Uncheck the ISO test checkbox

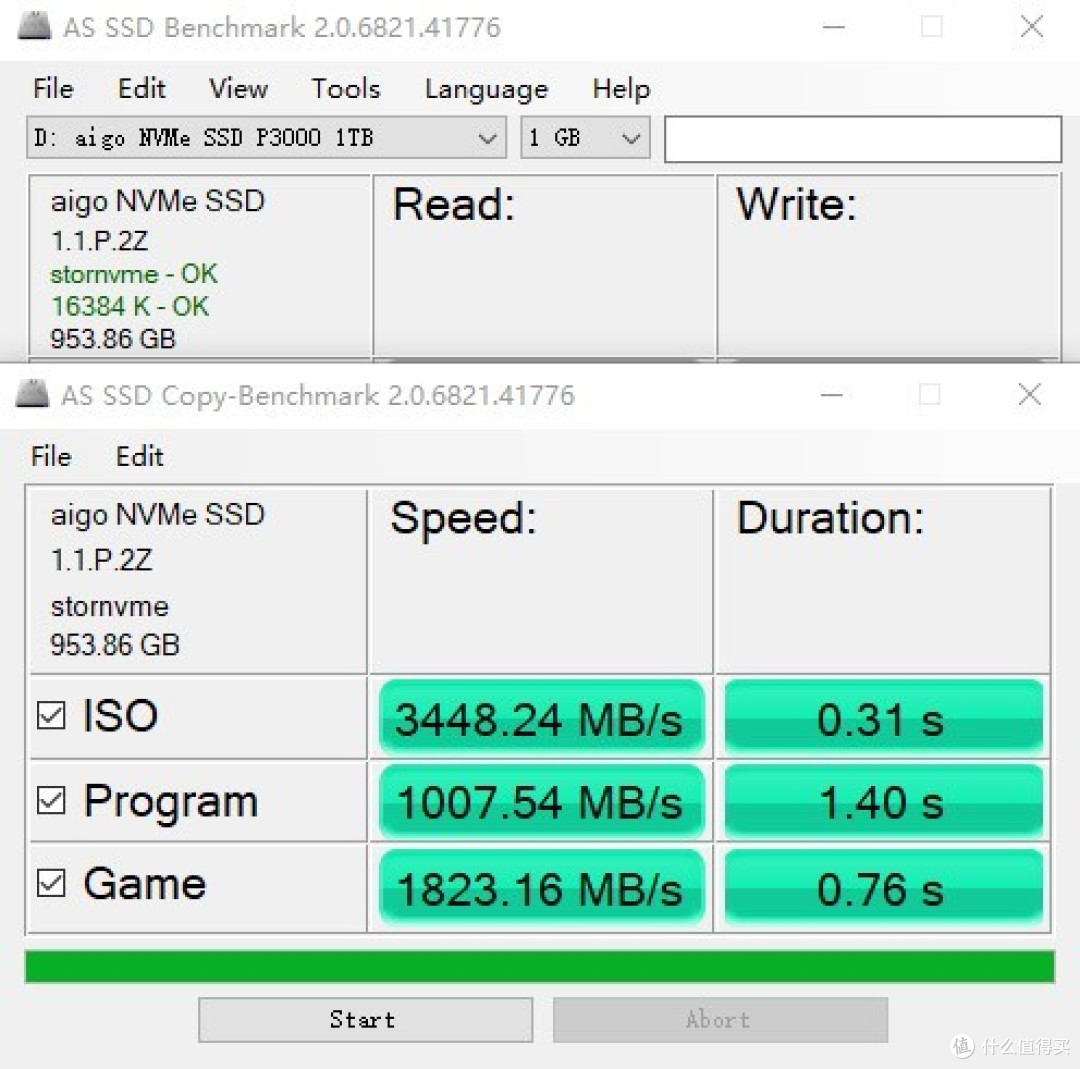click(51, 716)
